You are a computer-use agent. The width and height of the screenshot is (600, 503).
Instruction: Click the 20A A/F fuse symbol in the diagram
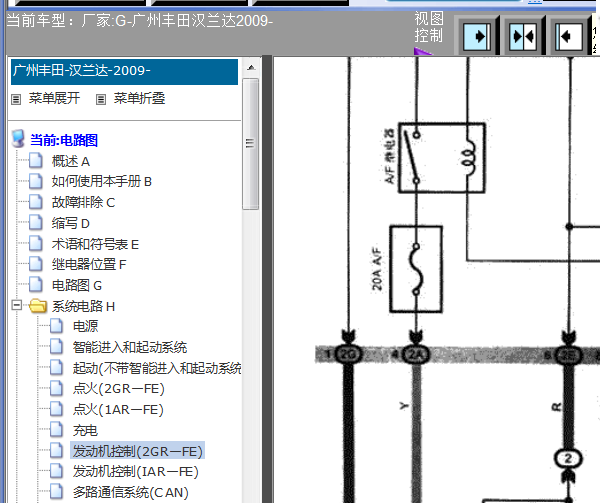click(416, 269)
